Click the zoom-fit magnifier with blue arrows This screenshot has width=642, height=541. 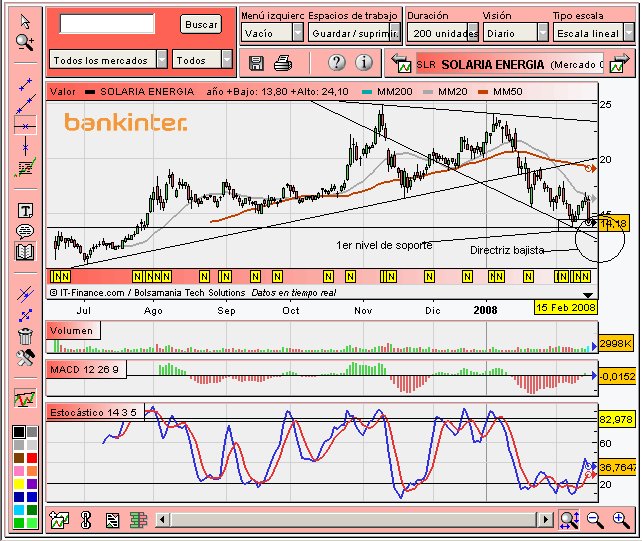[570, 520]
